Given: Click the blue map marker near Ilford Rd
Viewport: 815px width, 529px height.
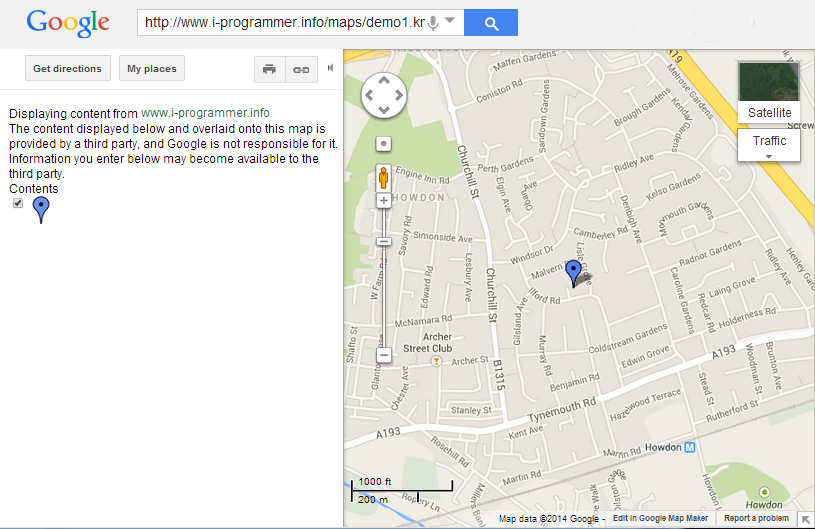Looking at the screenshot, I should pyautogui.click(x=573, y=272).
